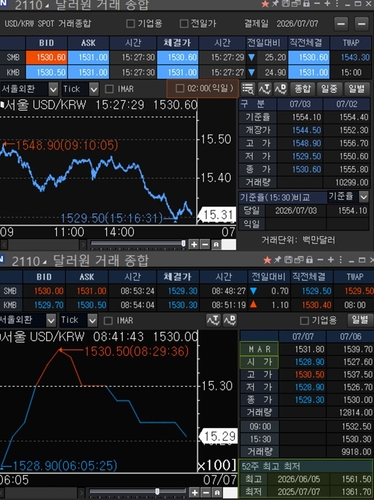This screenshot has width=374, height=500.
Task: Check the 02:00(익일) checkbox
Action: tap(180, 88)
